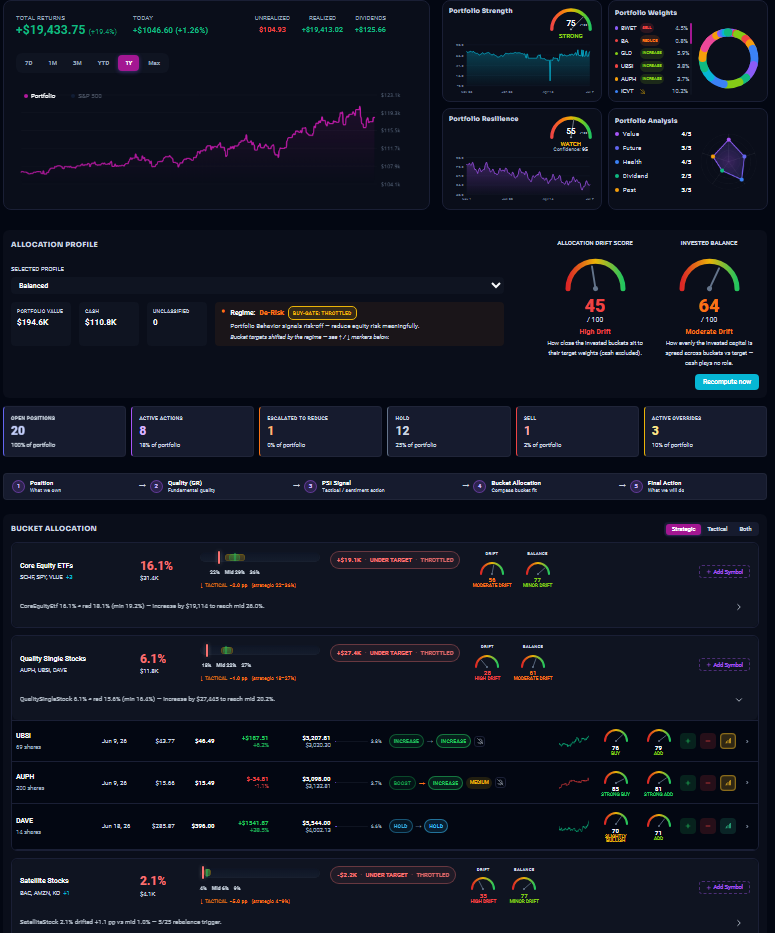775x933 pixels.
Task: Click the DAVE ADD gauge showing 71
Action: [x=658, y=827]
